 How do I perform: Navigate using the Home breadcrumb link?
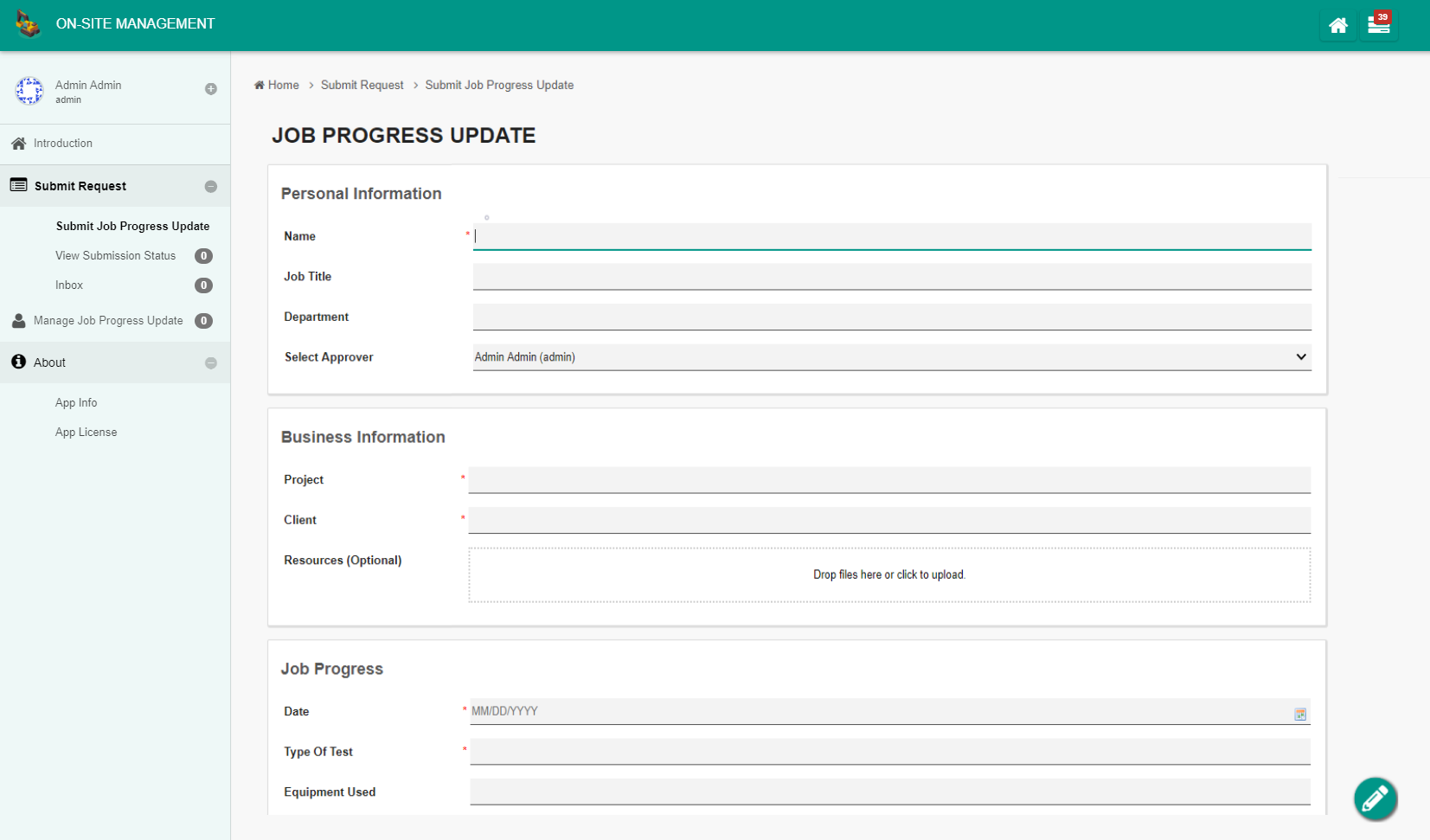pos(282,85)
